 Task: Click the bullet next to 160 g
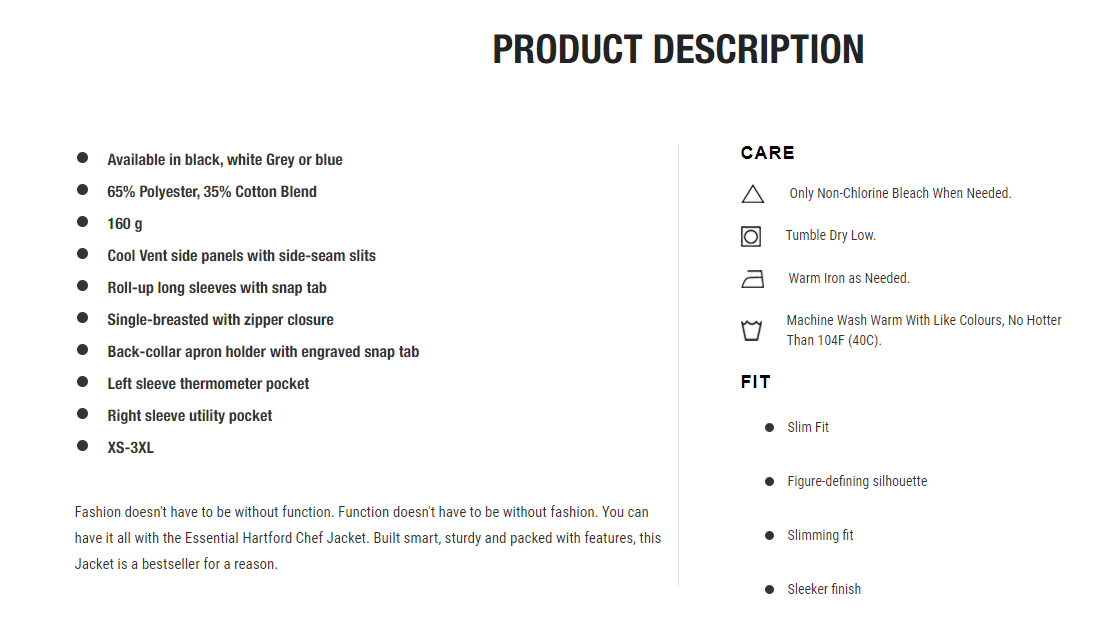click(82, 222)
